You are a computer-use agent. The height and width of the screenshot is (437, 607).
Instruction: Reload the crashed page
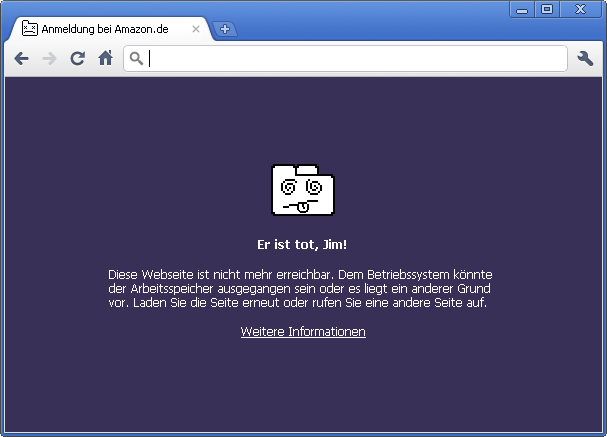click(77, 58)
